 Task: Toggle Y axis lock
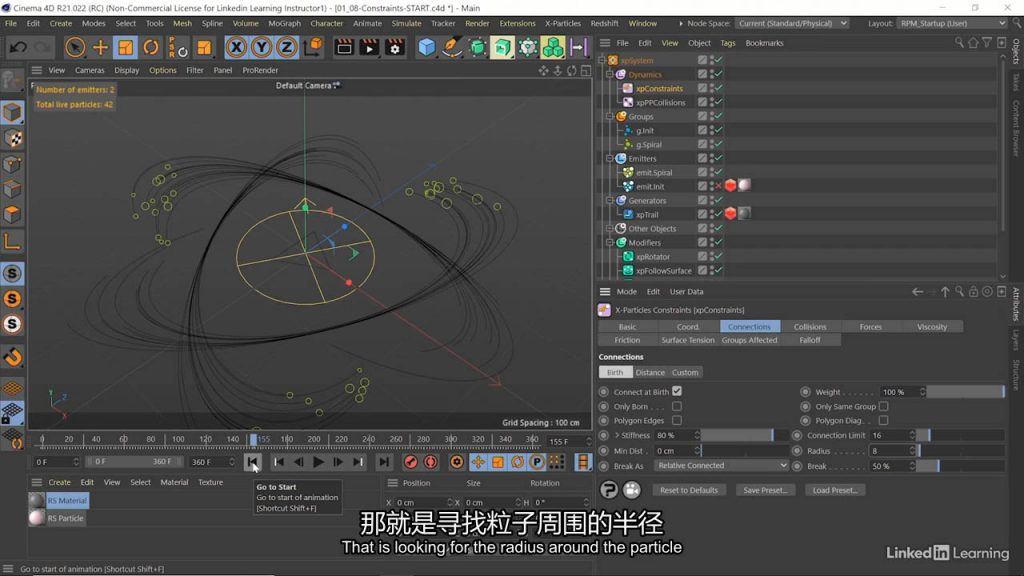coord(261,47)
